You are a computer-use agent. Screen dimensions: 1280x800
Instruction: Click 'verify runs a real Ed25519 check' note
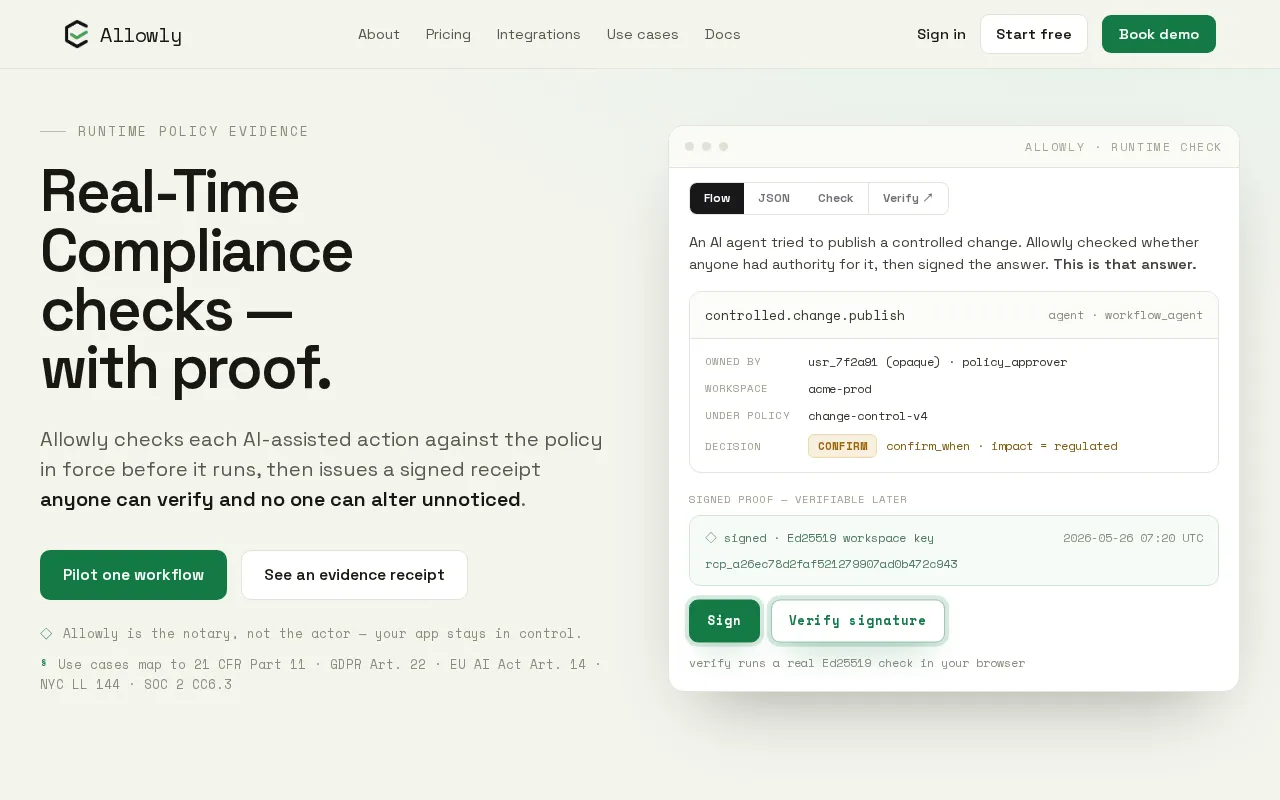pyautogui.click(x=857, y=663)
